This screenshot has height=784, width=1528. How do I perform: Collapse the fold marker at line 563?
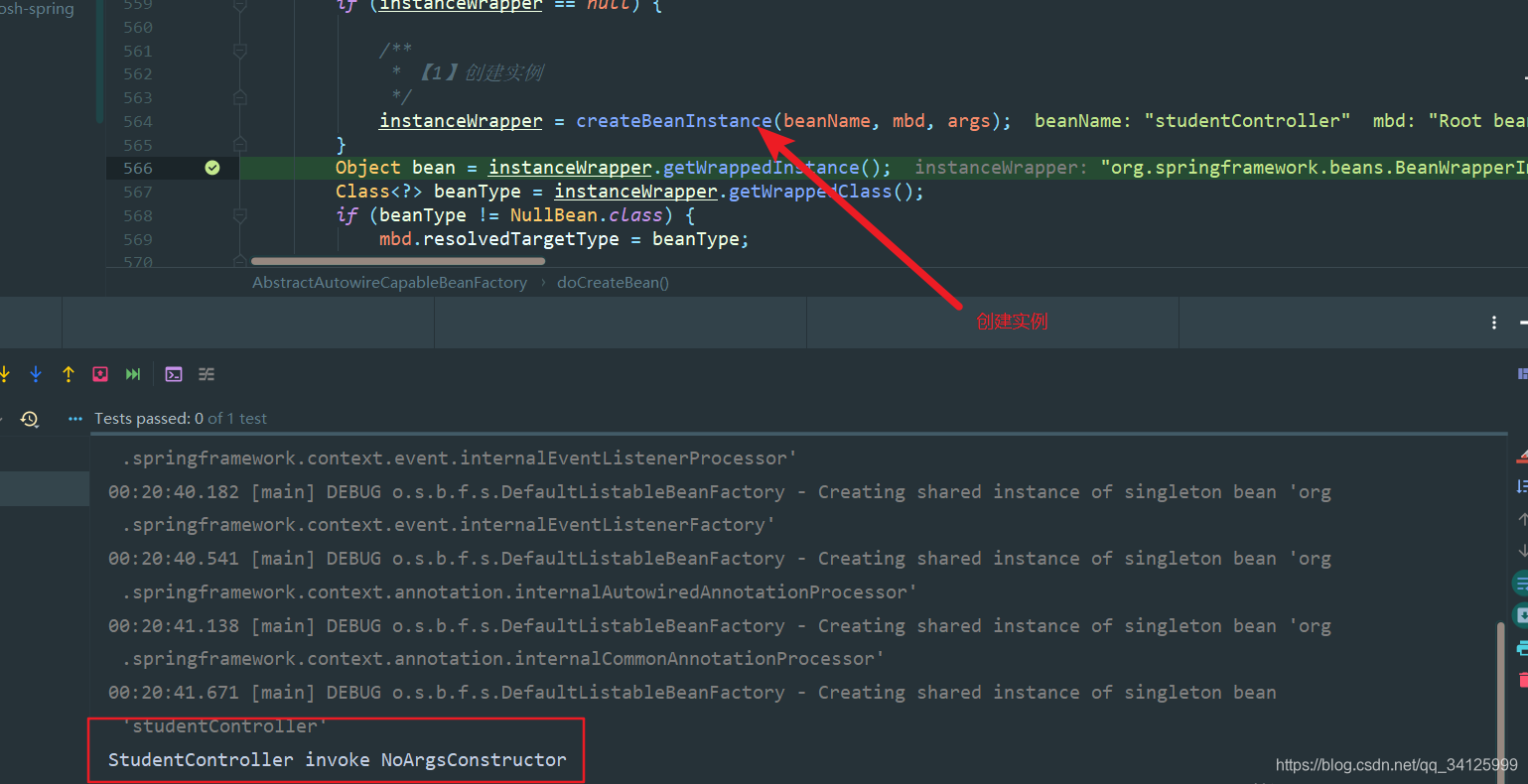click(x=239, y=97)
